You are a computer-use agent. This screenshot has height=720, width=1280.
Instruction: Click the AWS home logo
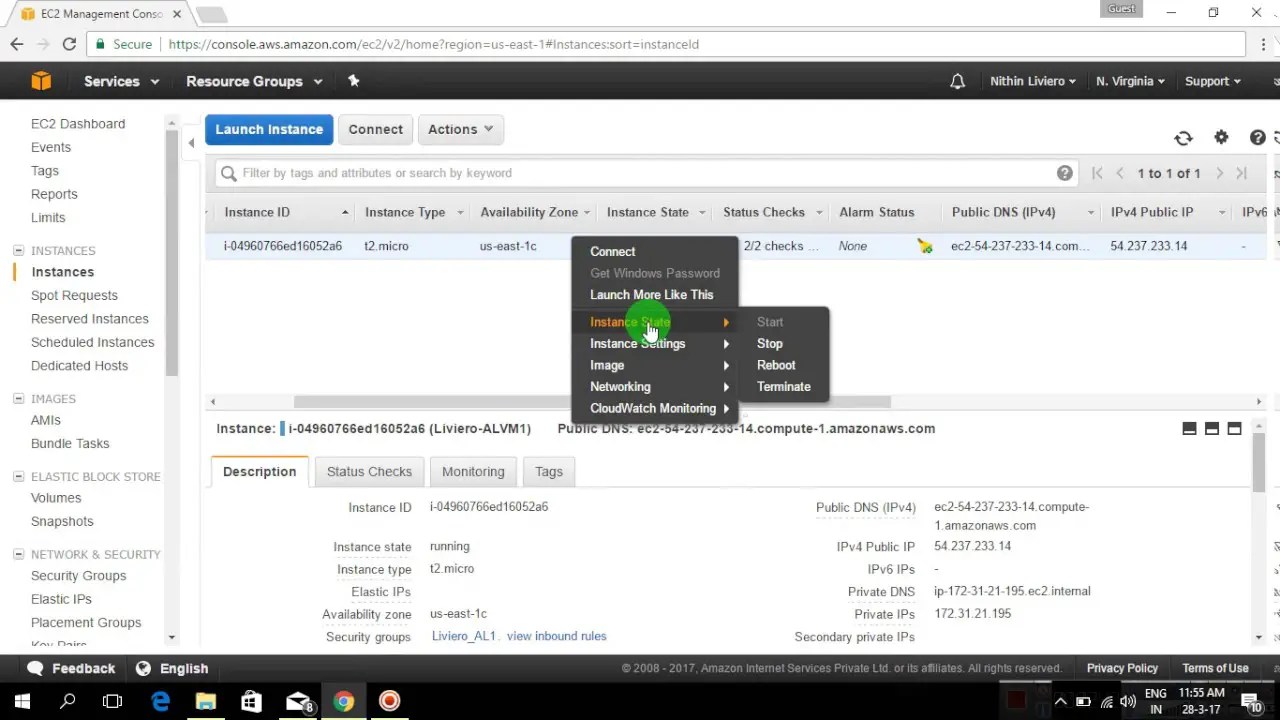41,80
